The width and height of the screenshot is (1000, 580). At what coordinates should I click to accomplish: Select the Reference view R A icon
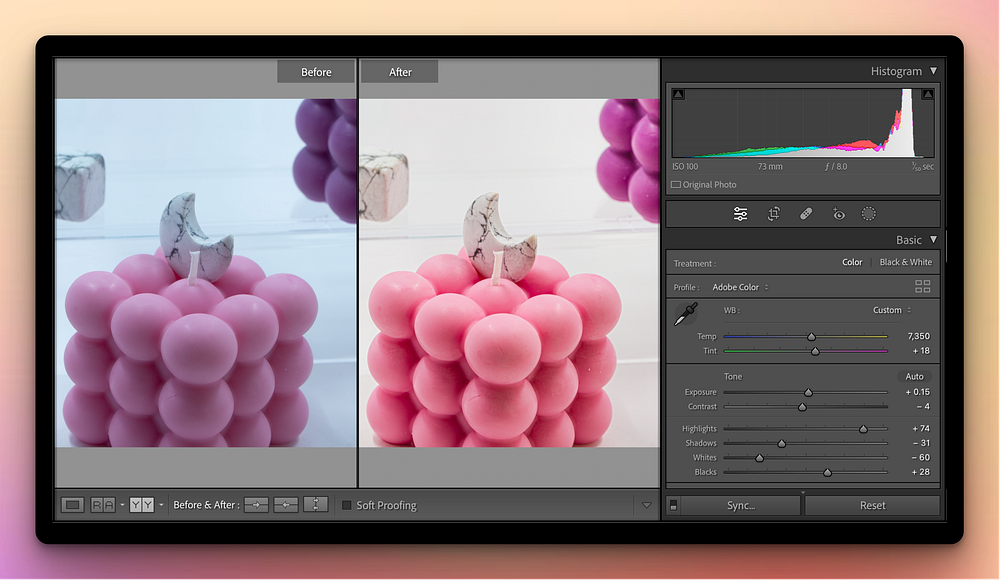pos(103,505)
